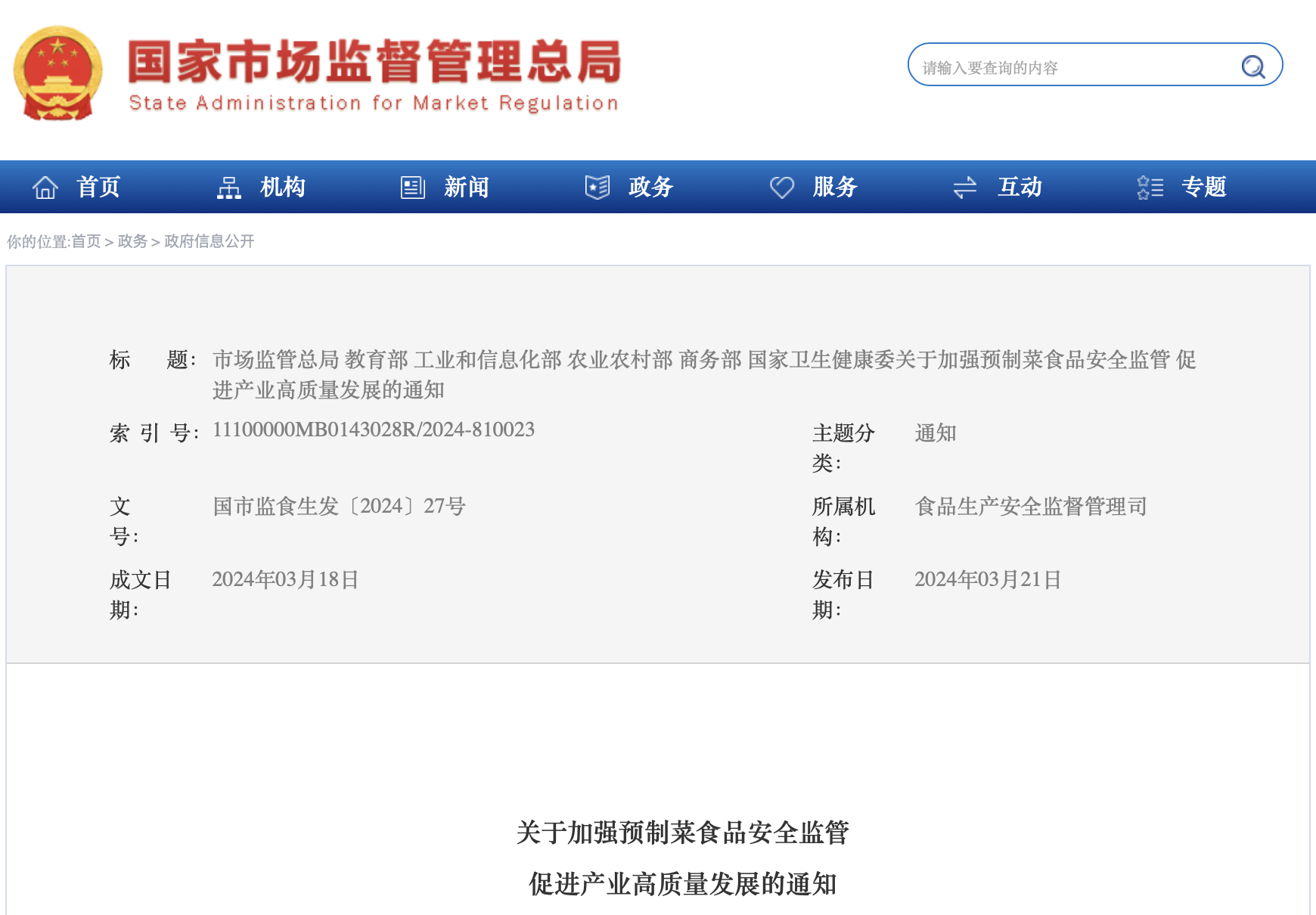This screenshot has width=1316, height=915.
Task: Go to 政务 in the breadcrumb
Action: (132, 241)
